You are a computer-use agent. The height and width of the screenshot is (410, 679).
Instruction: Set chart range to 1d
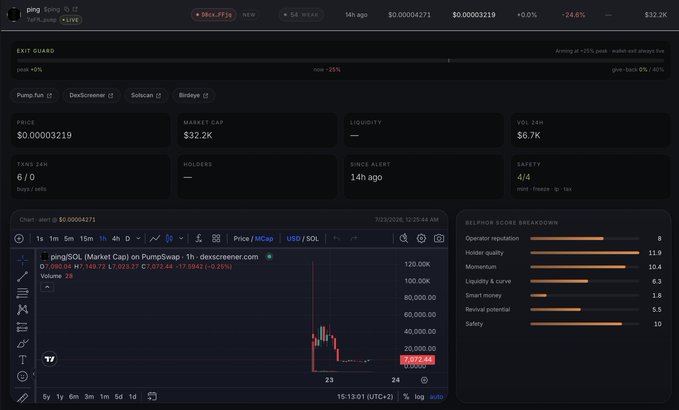[133, 397]
